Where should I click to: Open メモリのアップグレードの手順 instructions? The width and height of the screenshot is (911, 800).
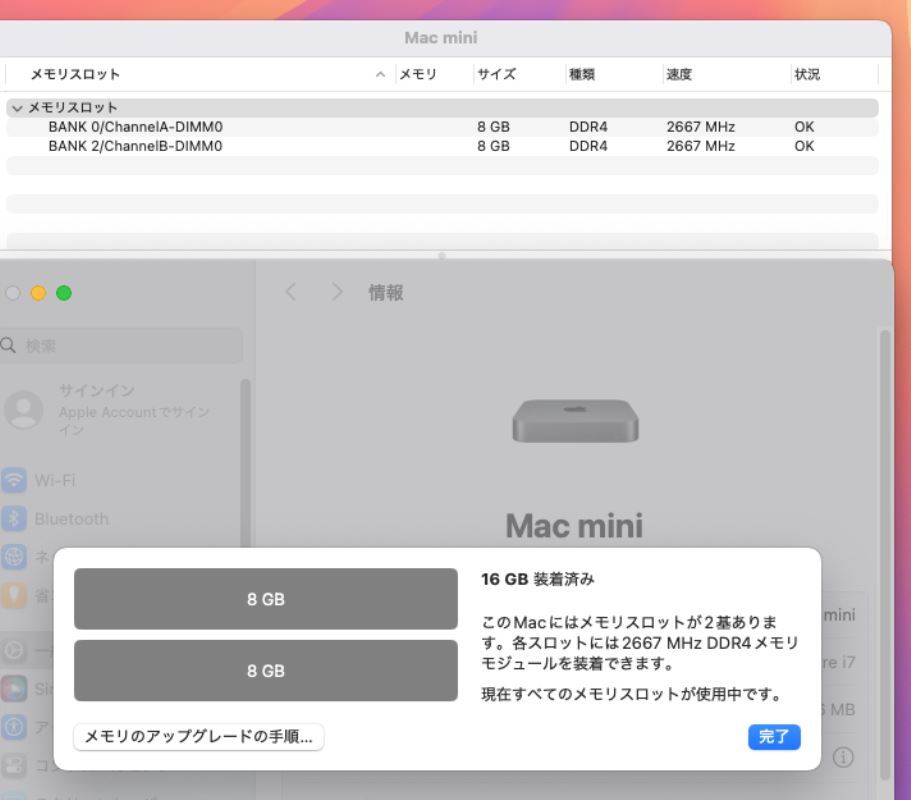(198, 737)
